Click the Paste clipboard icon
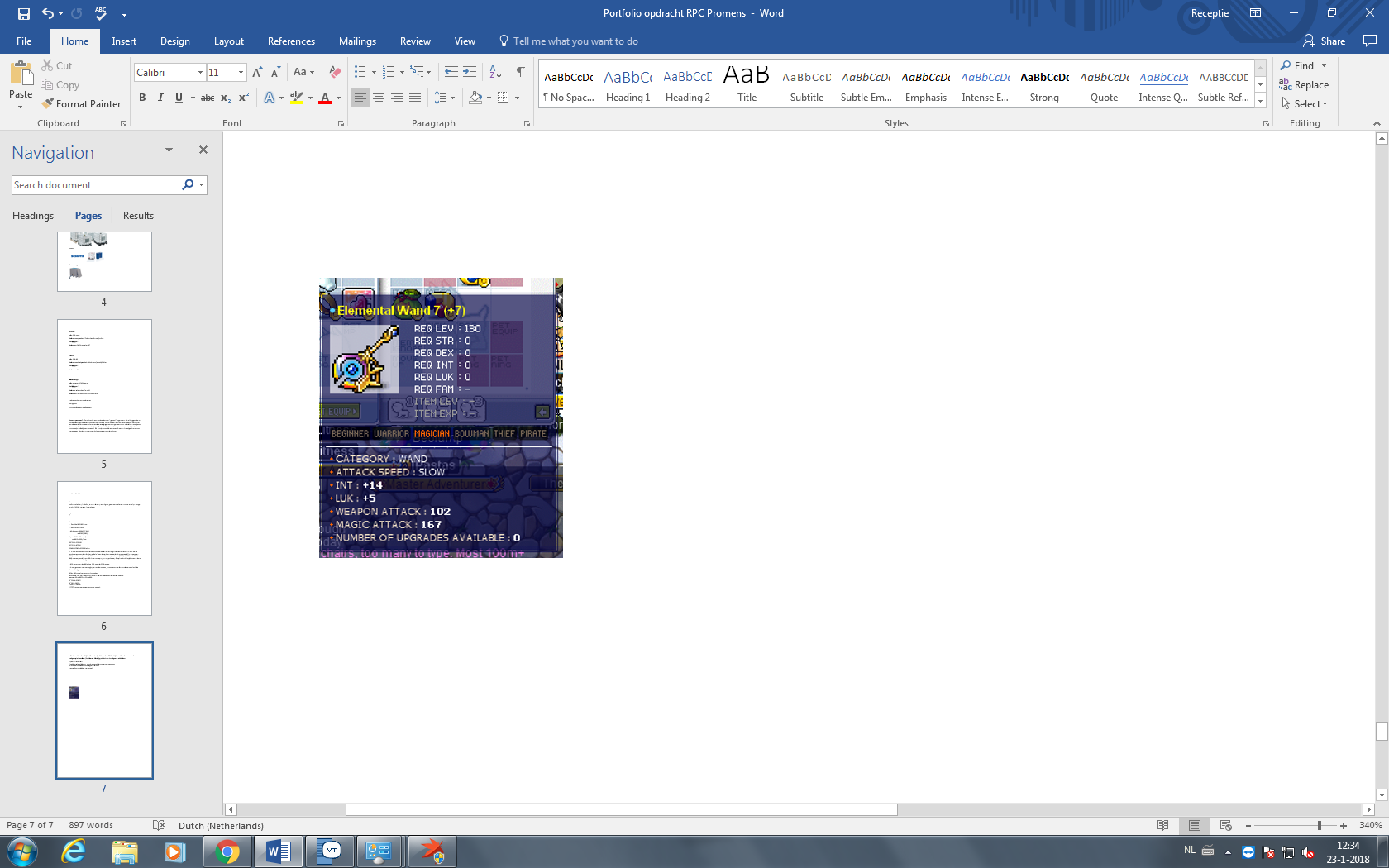 click(x=21, y=74)
